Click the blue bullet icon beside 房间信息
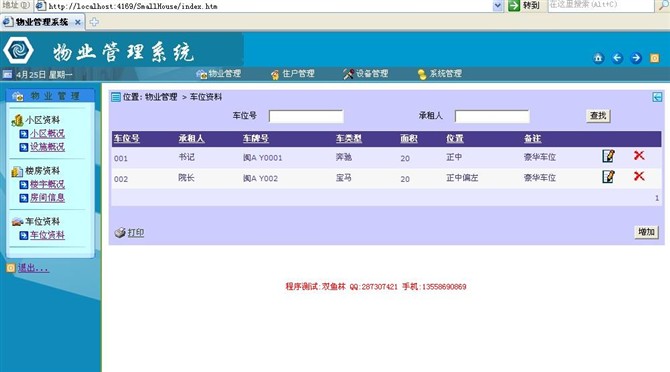 [24, 198]
